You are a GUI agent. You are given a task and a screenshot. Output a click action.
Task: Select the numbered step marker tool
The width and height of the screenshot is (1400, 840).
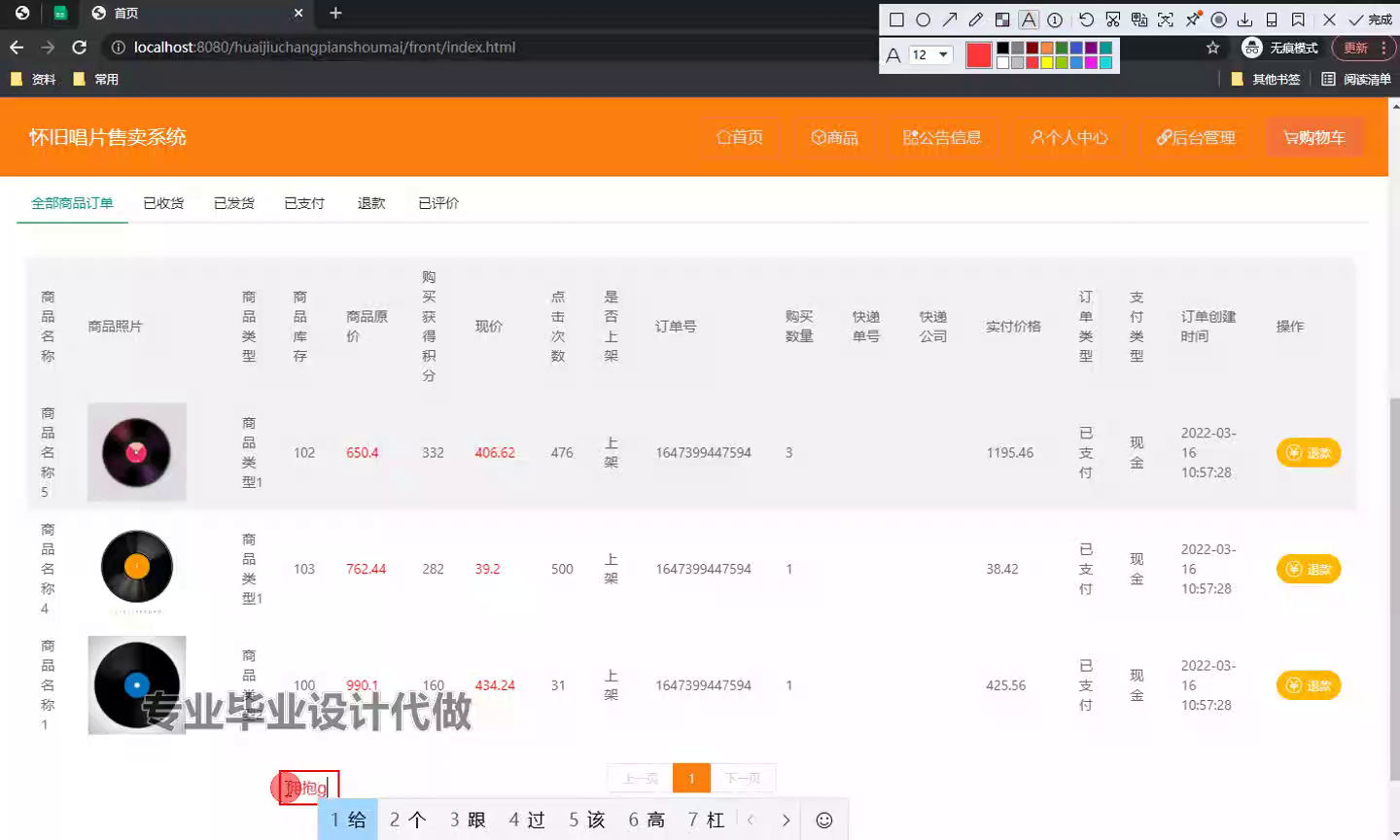click(x=1055, y=19)
